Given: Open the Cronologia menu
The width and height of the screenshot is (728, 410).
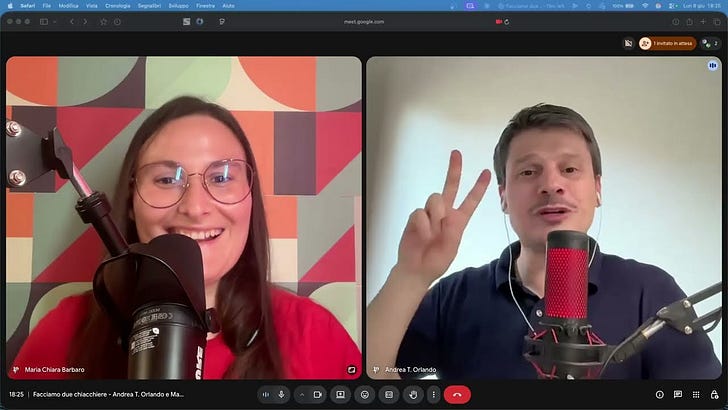Looking at the screenshot, I should pyautogui.click(x=118, y=6).
